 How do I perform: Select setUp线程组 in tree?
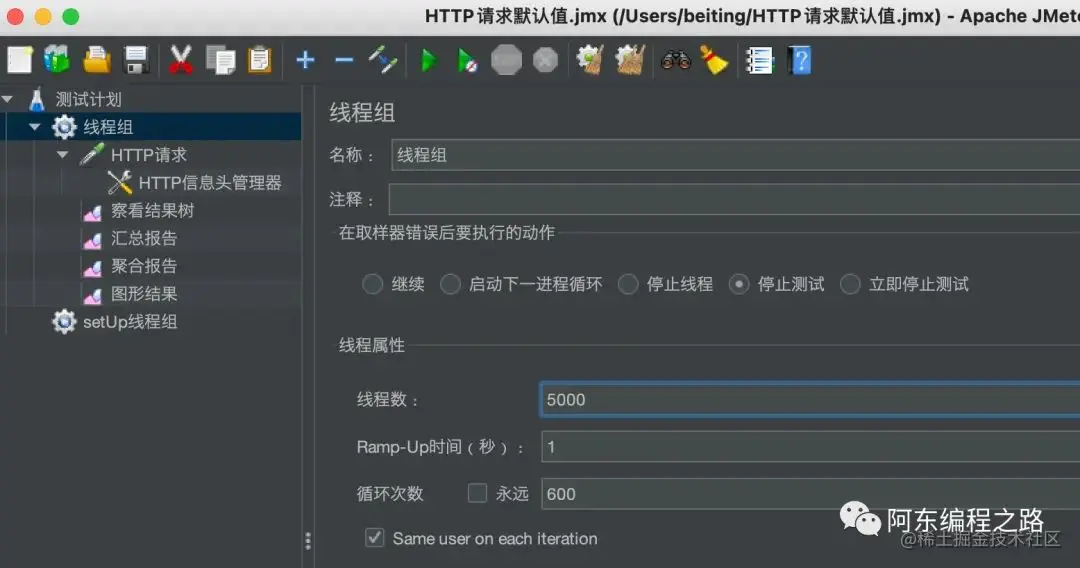coord(130,322)
